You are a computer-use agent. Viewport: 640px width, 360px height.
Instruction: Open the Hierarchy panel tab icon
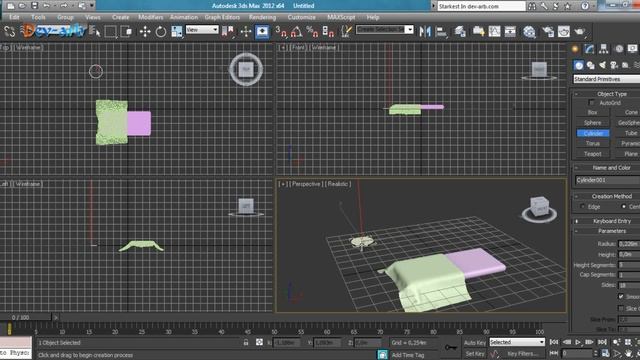click(603, 49)
